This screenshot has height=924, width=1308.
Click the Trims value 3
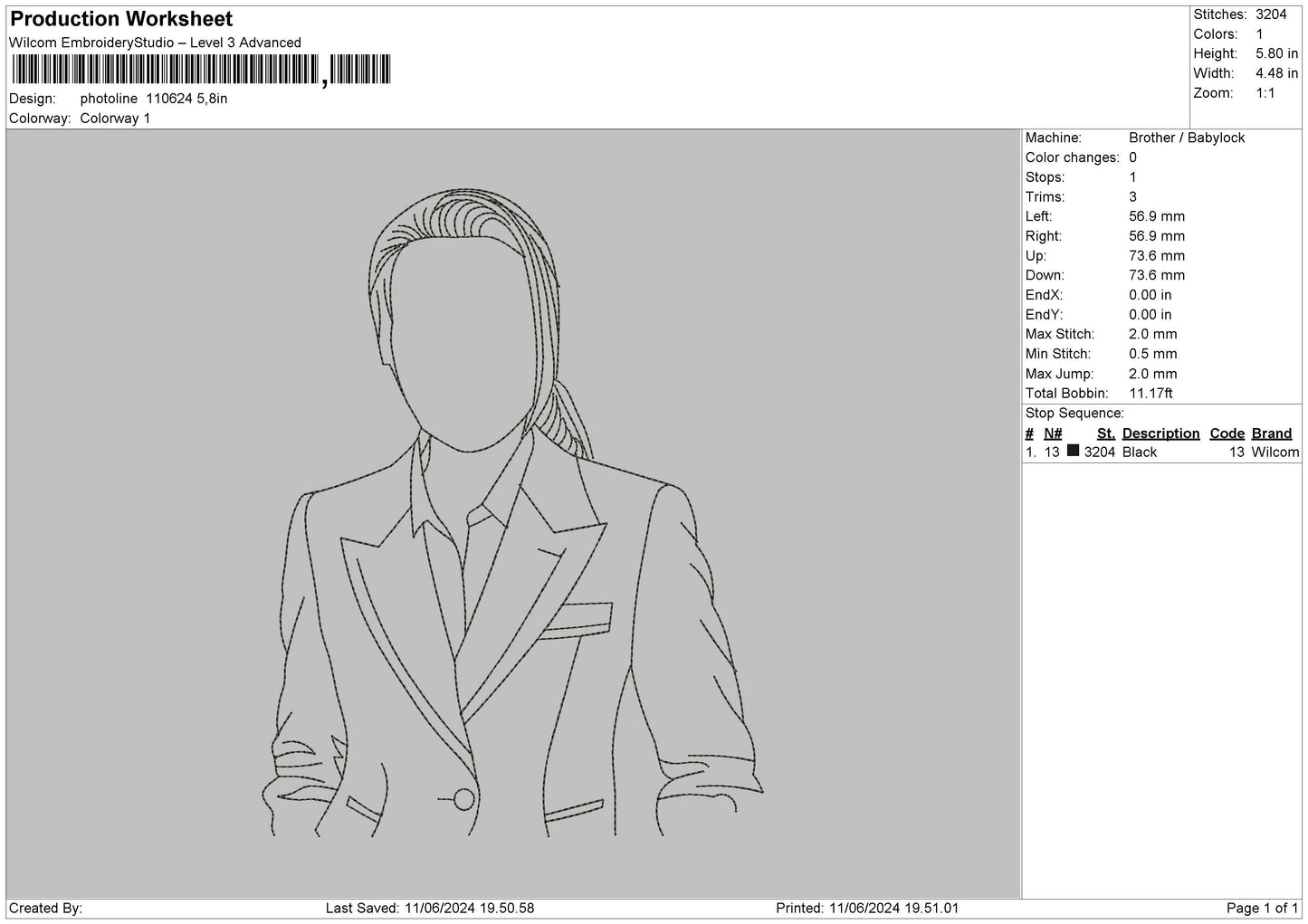(1132, 197)
